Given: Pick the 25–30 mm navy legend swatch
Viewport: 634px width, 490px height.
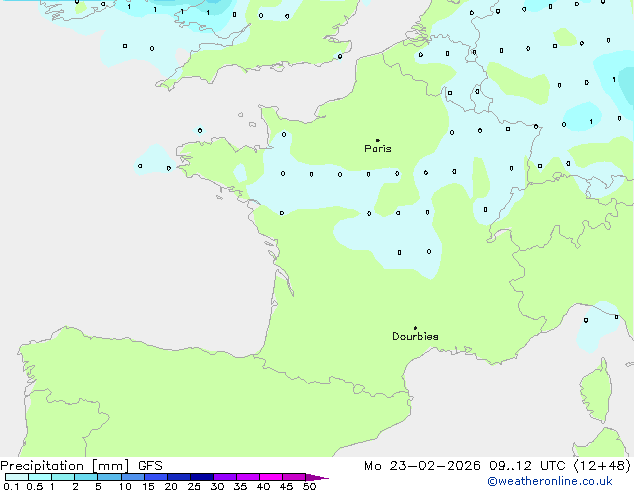Looking at the screenshot, I should click(x=202, y=477).
